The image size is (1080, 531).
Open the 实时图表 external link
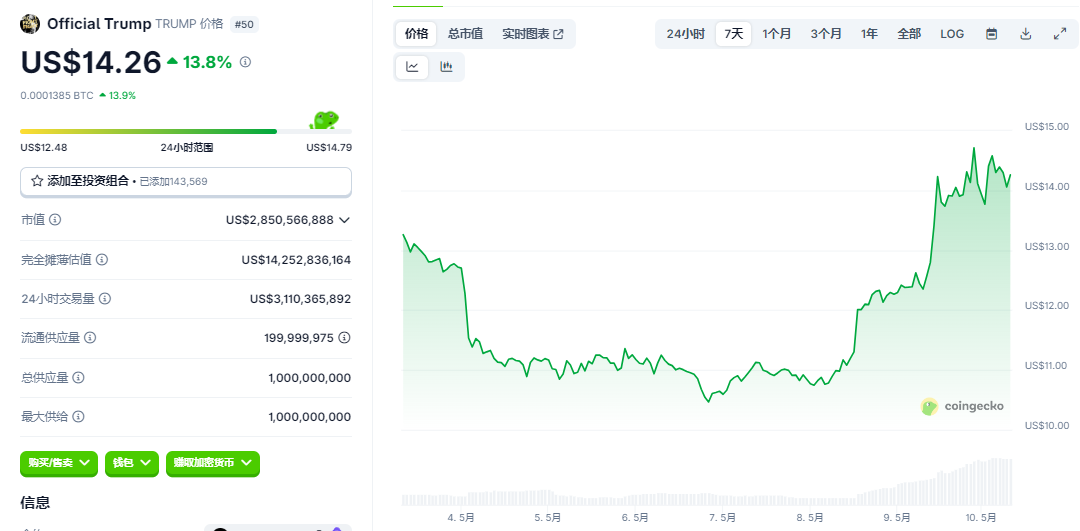533,34
